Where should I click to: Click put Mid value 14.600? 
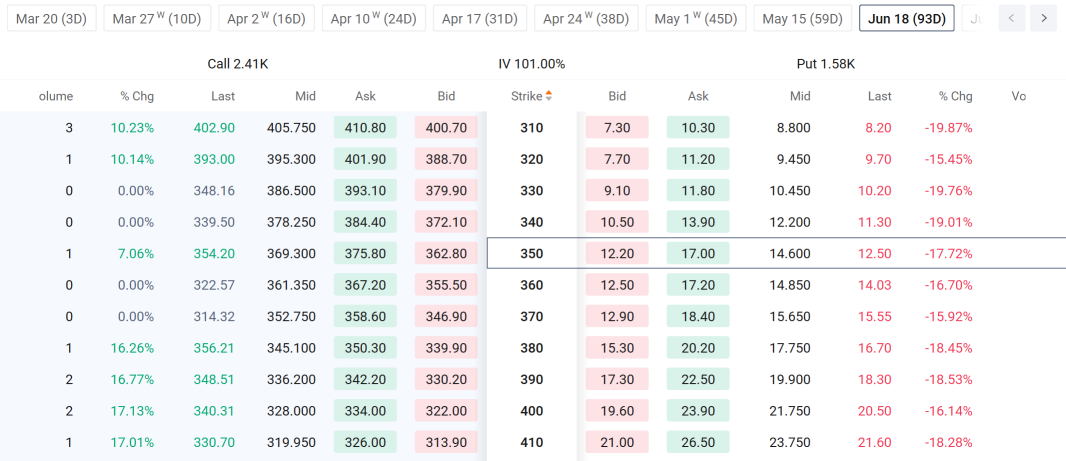792,254
